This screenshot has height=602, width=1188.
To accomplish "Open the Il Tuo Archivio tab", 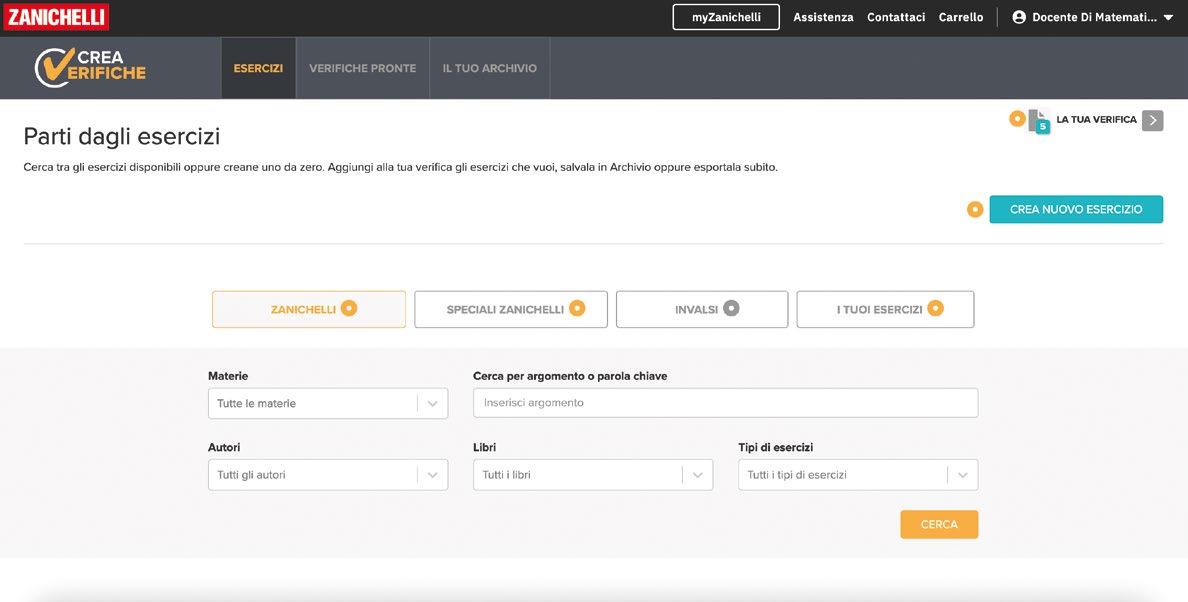I will click(x=489, y=68).
